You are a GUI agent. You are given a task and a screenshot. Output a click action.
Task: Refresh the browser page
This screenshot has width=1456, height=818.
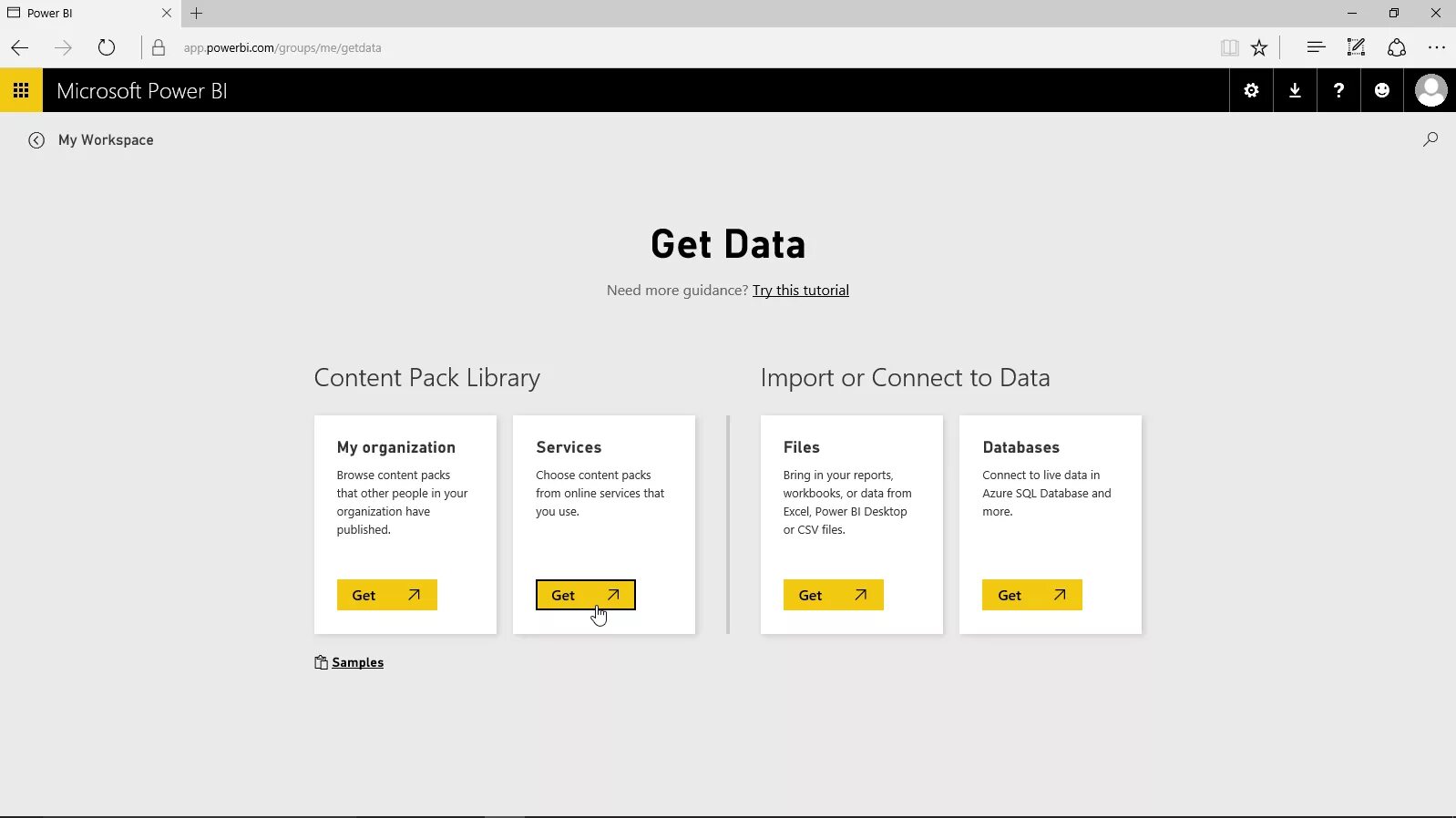(107, 47)
